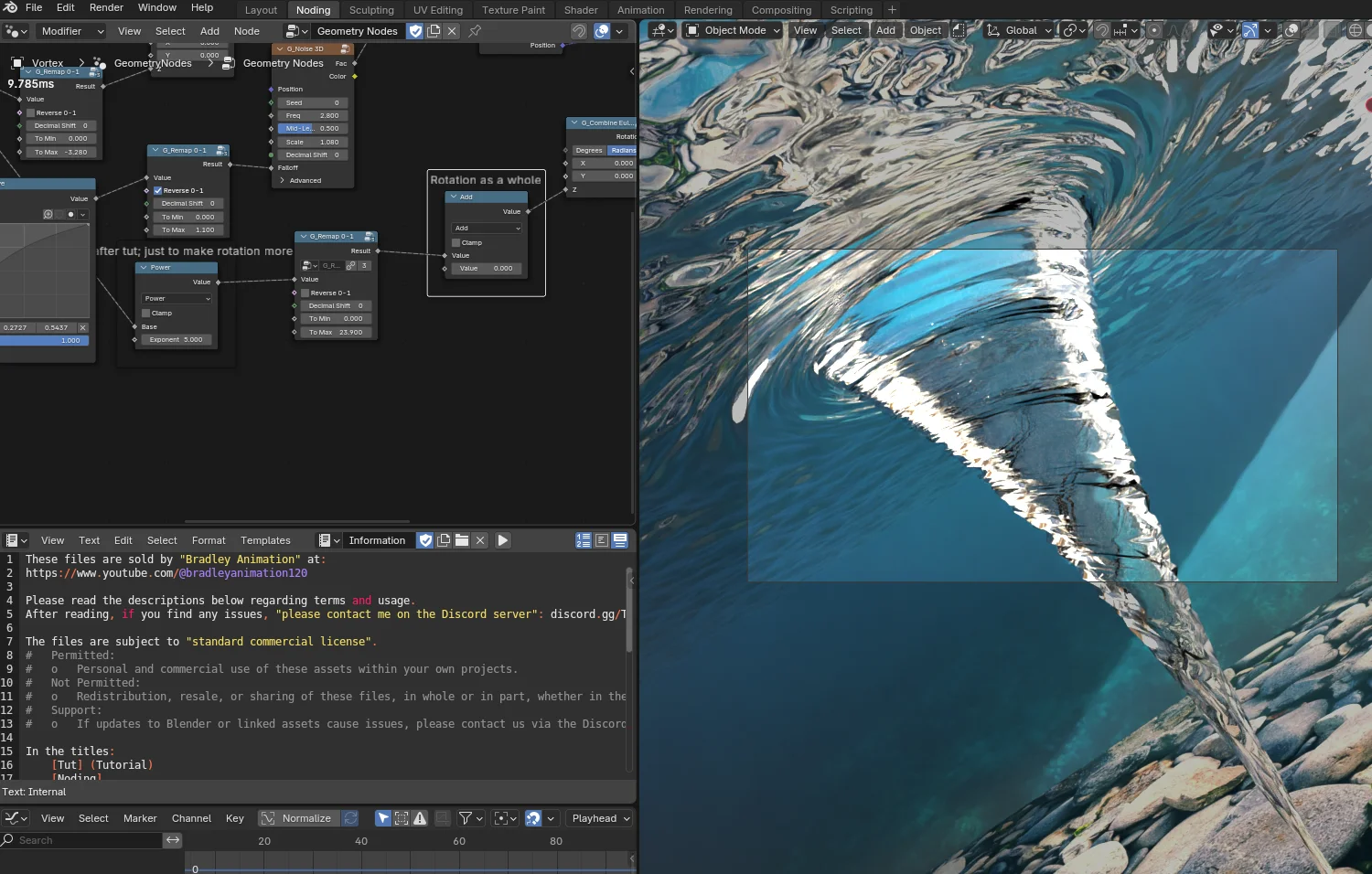Open the Format menu in the text editor
Screen dimensions: 1372x874
[x=209, y=540]
